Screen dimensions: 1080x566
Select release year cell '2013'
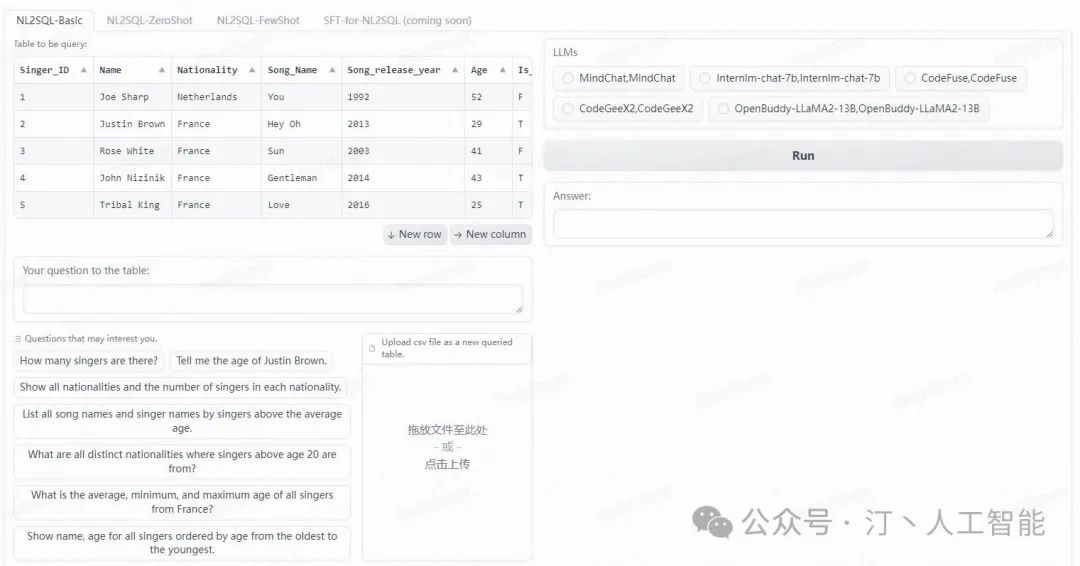(403, 124)
